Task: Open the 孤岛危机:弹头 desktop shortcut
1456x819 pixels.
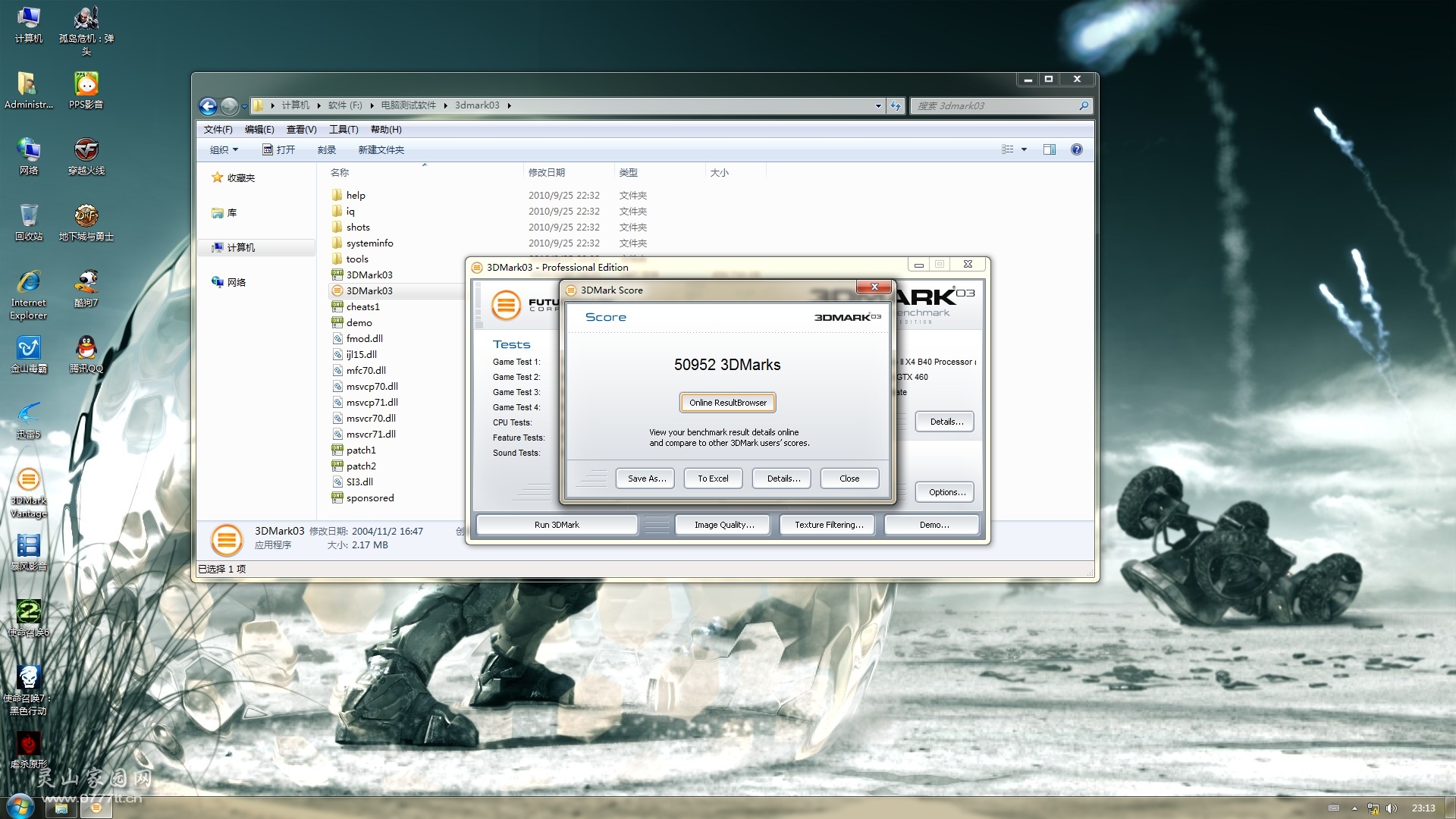Action: pos(86,30)
